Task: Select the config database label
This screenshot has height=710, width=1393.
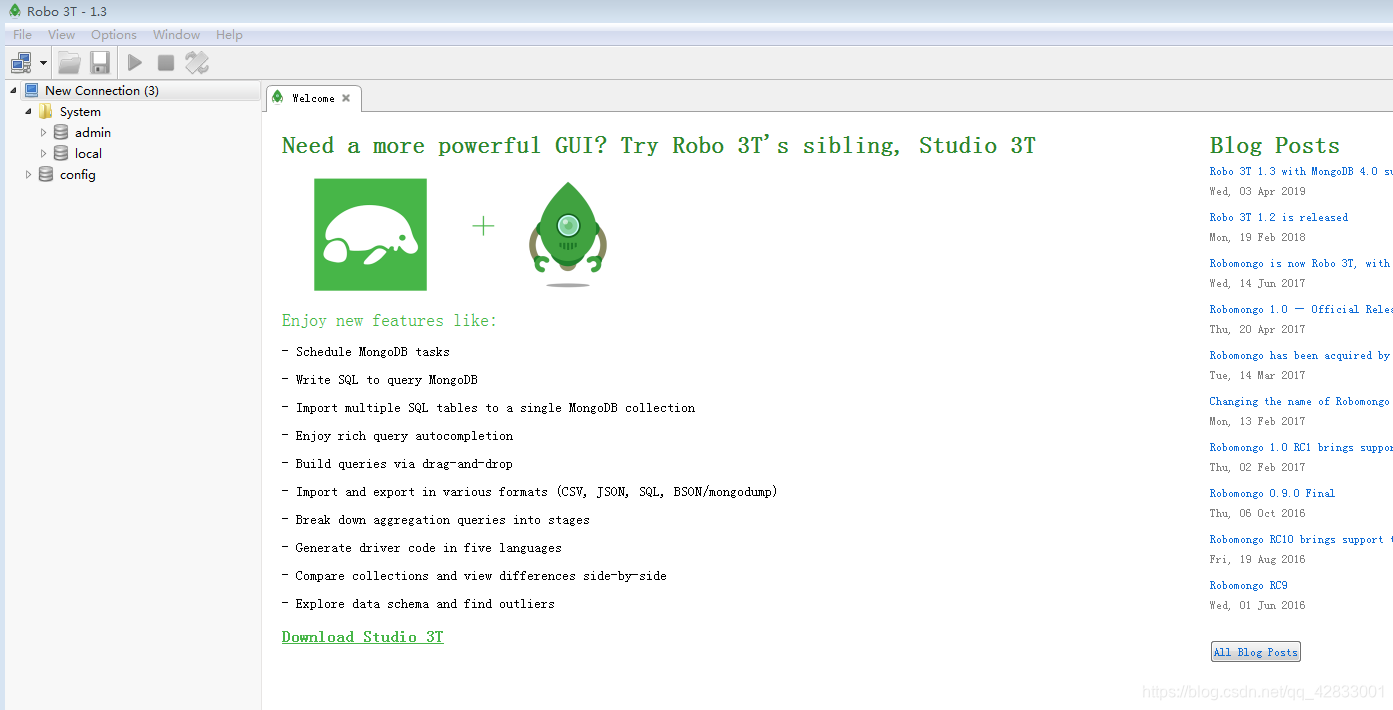Action: click(x=78, y=175)
